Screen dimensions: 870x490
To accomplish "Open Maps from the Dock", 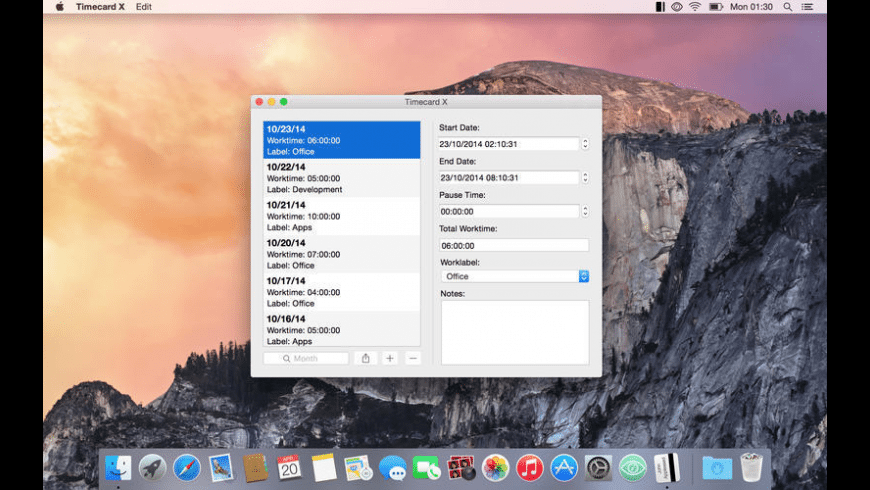I will pyautogui.click(x=358, y=468).
